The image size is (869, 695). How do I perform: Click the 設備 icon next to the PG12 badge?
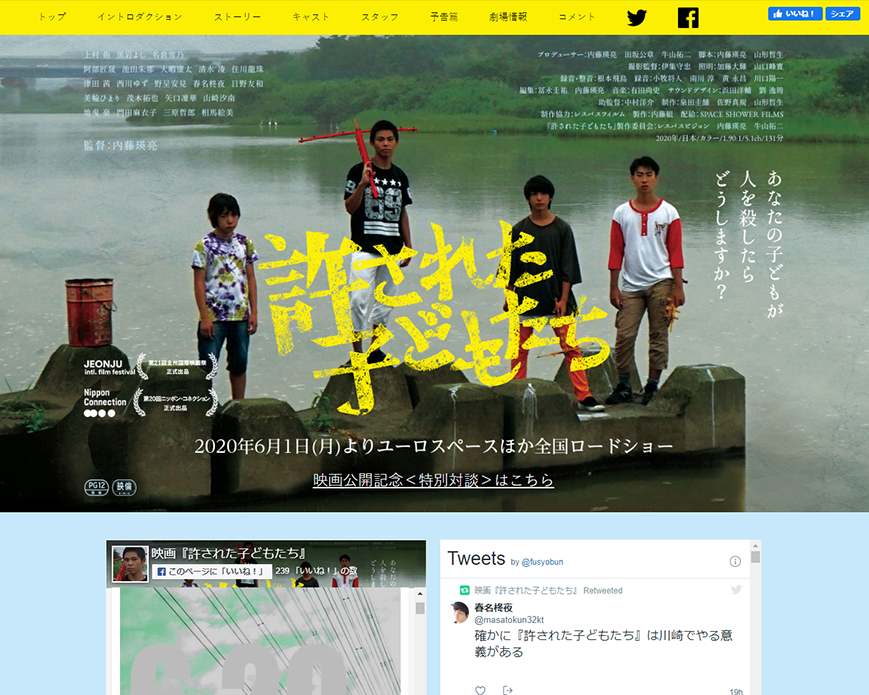(x=124, y=487)
